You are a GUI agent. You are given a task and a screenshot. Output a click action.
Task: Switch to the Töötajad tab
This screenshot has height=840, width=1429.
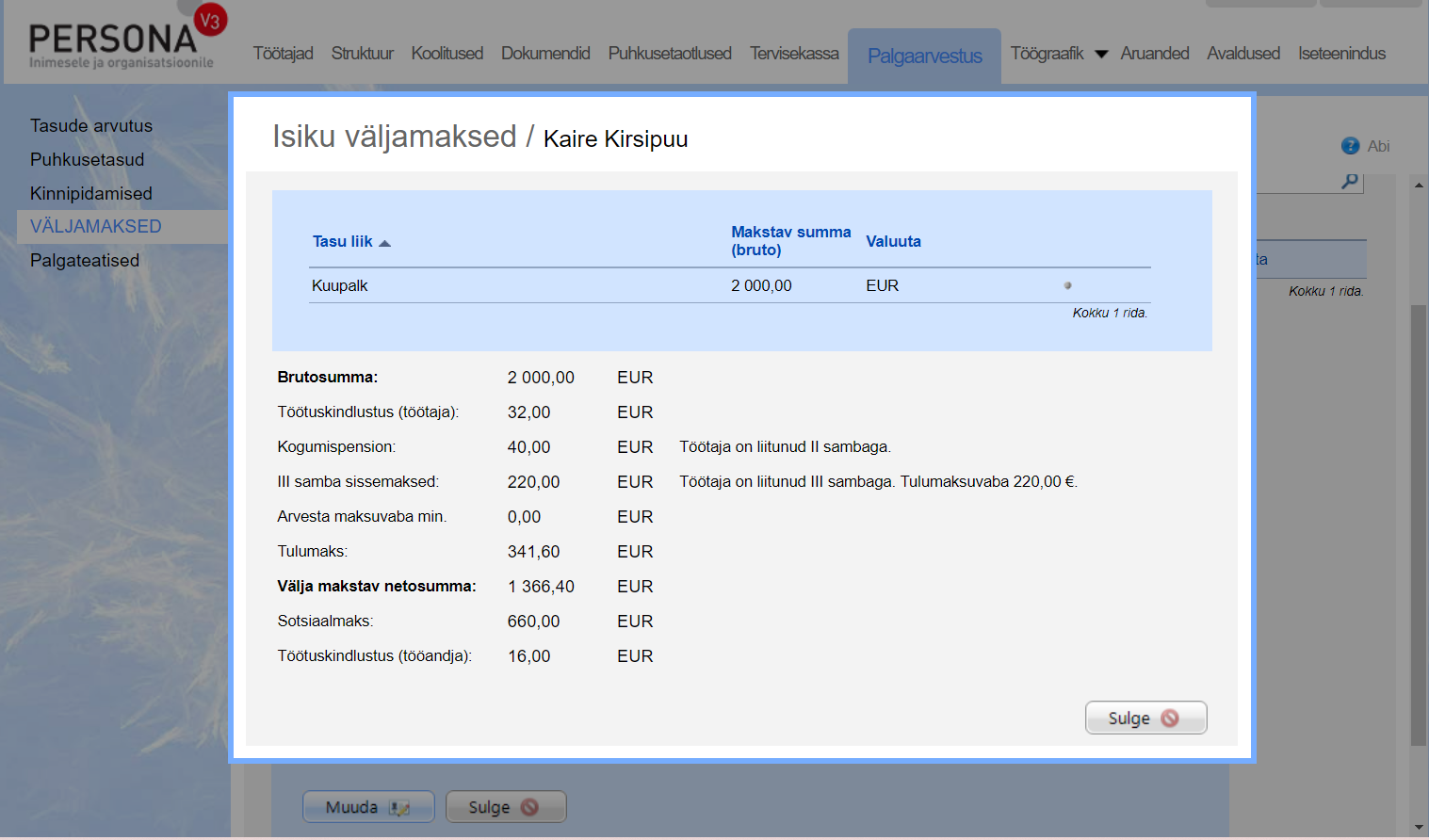coord(283,54)
